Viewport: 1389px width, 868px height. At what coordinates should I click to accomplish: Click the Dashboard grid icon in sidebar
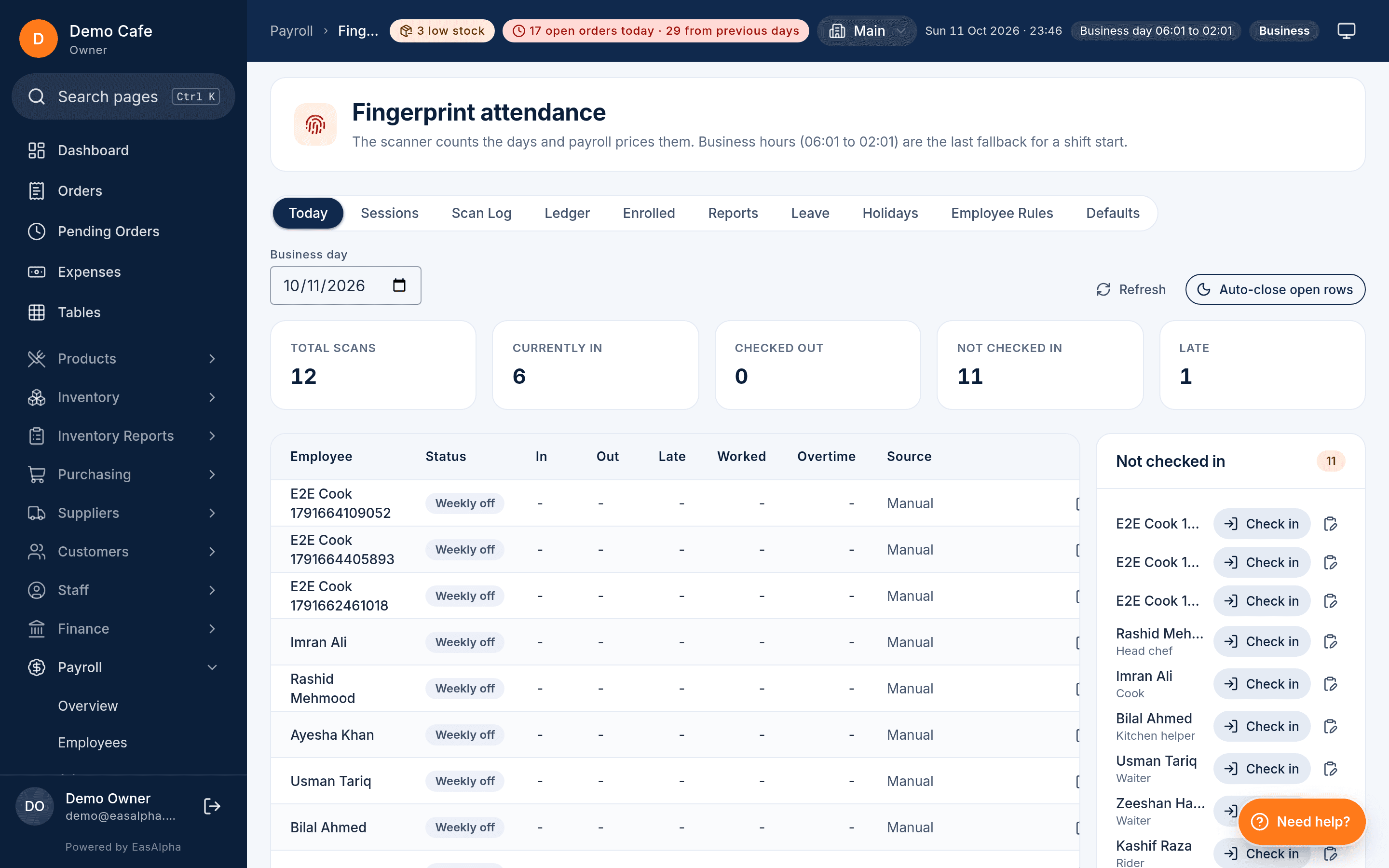37,150
